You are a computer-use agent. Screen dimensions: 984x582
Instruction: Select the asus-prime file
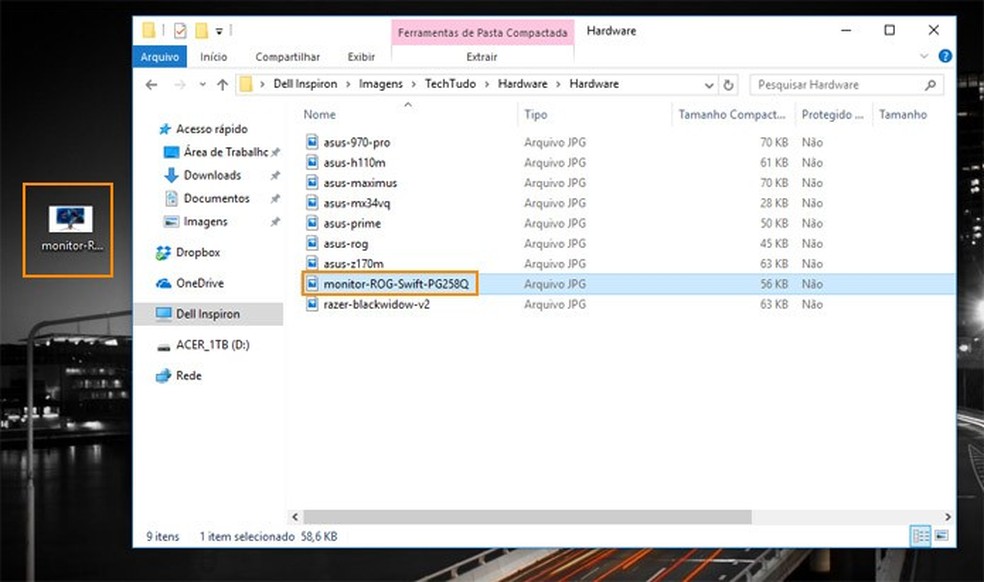click(352, 223)
